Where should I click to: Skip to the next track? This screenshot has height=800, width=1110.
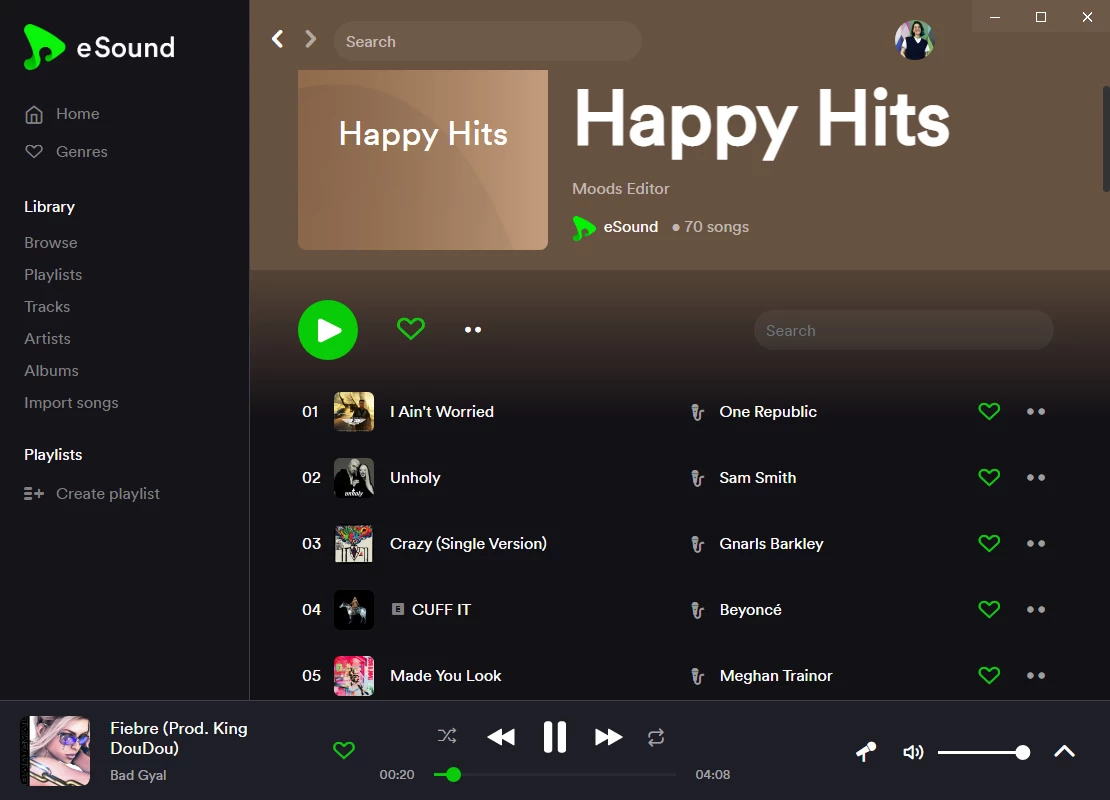click(x=608, y=737)
